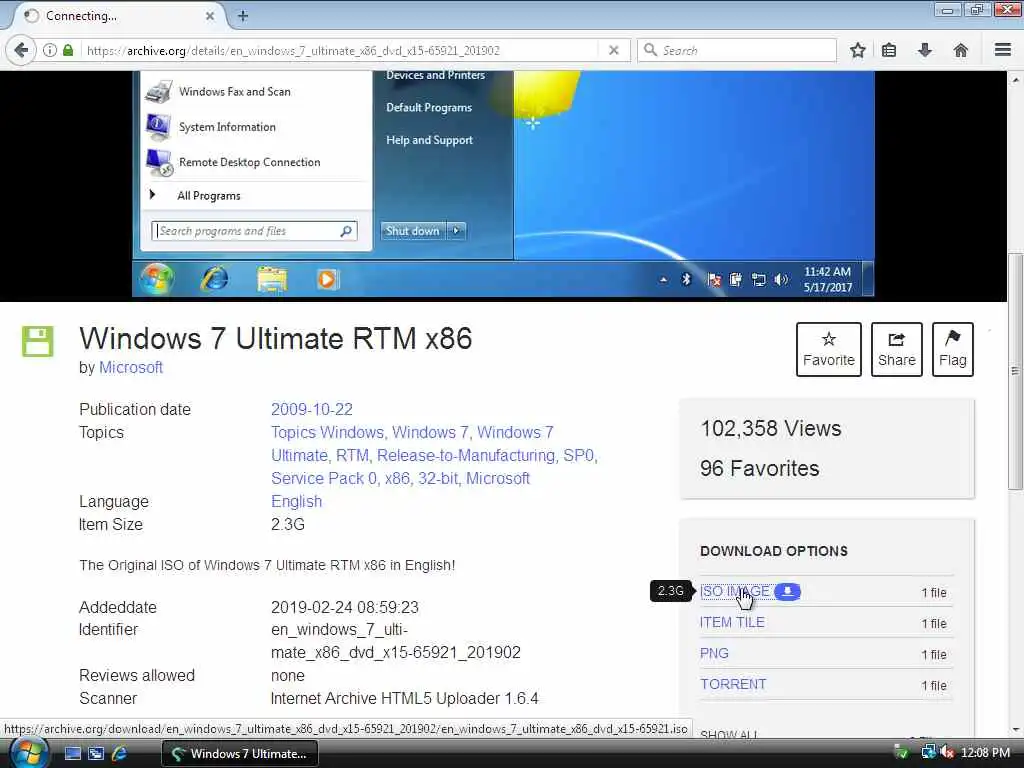Open the Topics Windows link

[327, 432]
